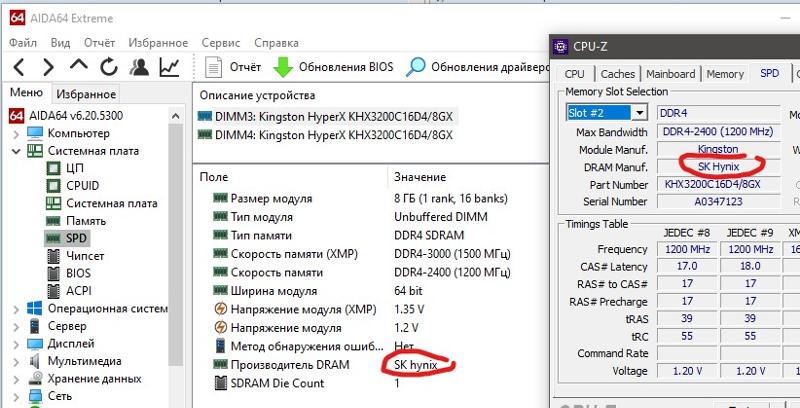This screenshot has height=408, width=800.
Task: Click the SDRAM Die Count chip icon
Action: pos(220,383)
